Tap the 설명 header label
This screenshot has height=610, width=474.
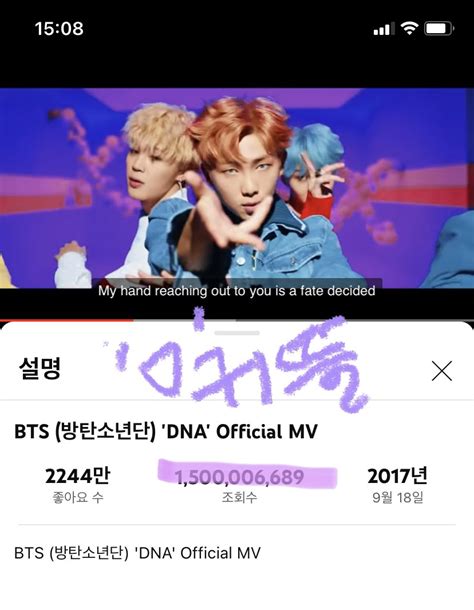(40, 368)
